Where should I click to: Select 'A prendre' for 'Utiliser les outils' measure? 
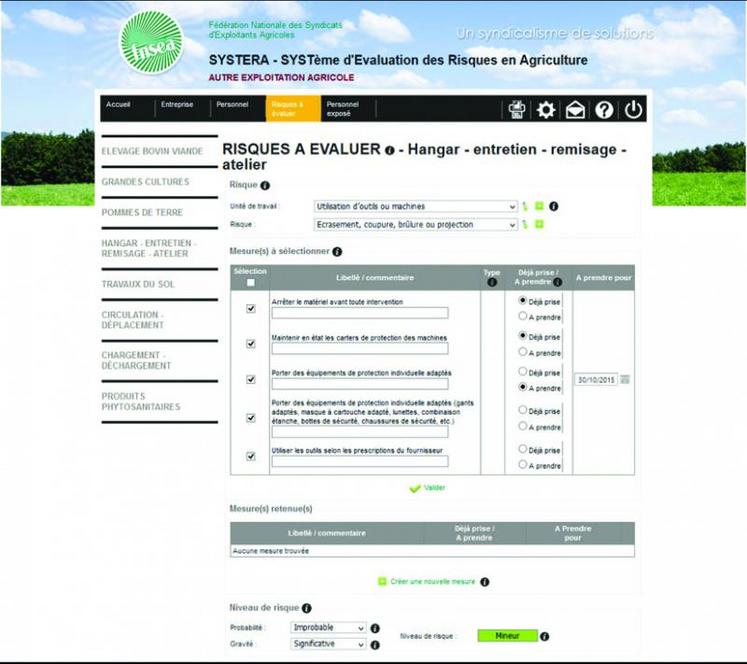(x=523, y=465)
